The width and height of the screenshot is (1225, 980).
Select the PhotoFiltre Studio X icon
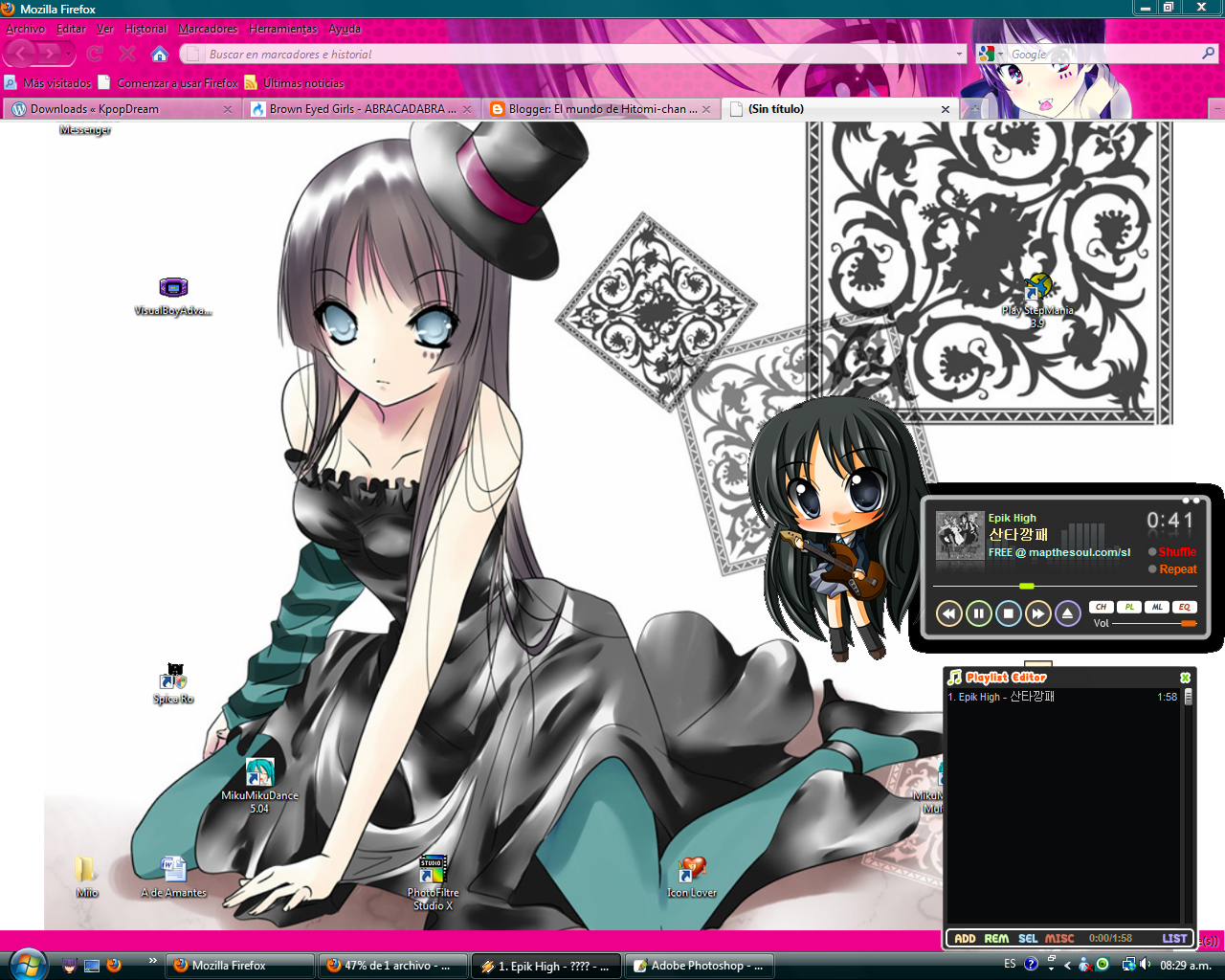433,882
